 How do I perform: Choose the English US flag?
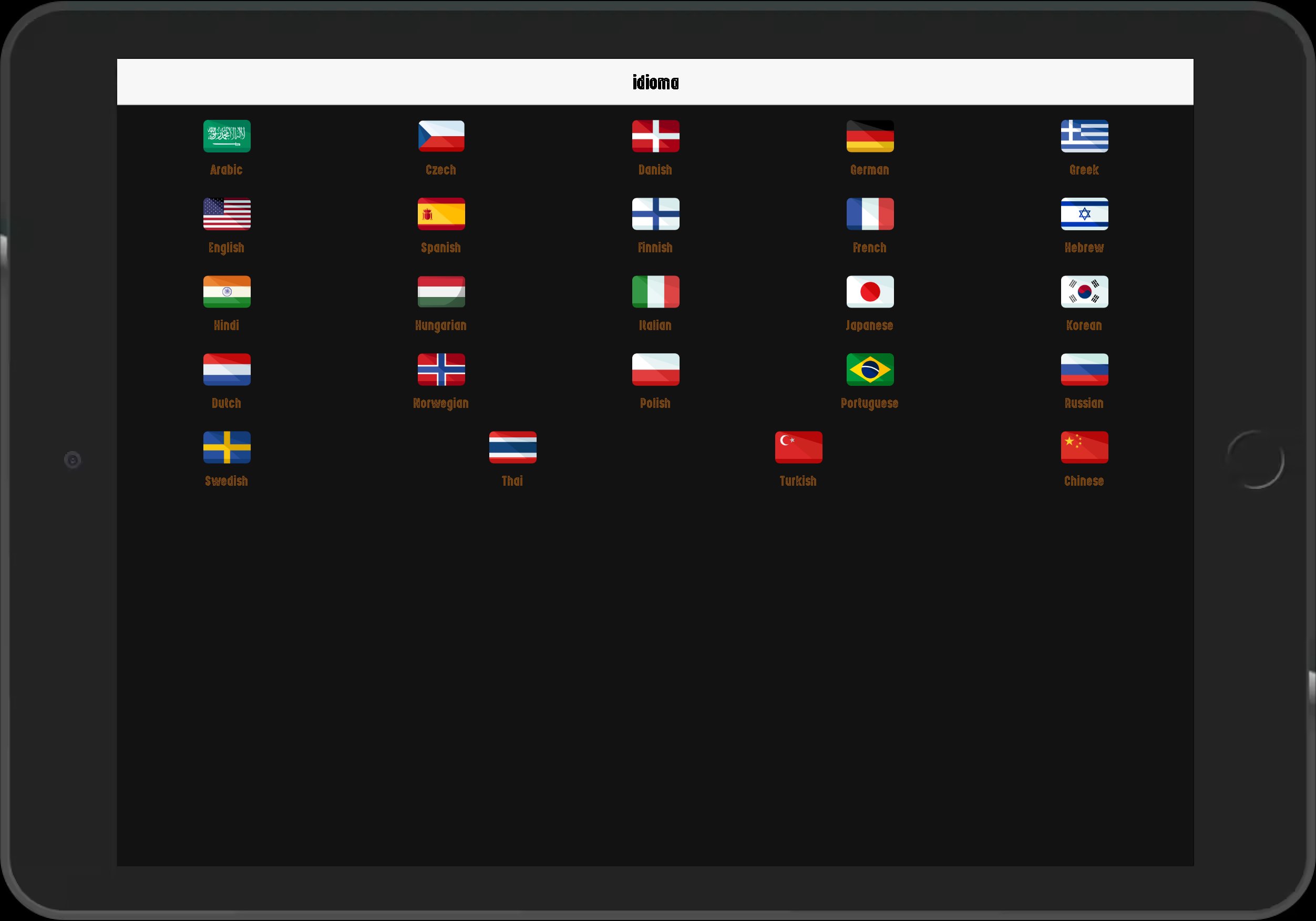(x=227, y=214)
